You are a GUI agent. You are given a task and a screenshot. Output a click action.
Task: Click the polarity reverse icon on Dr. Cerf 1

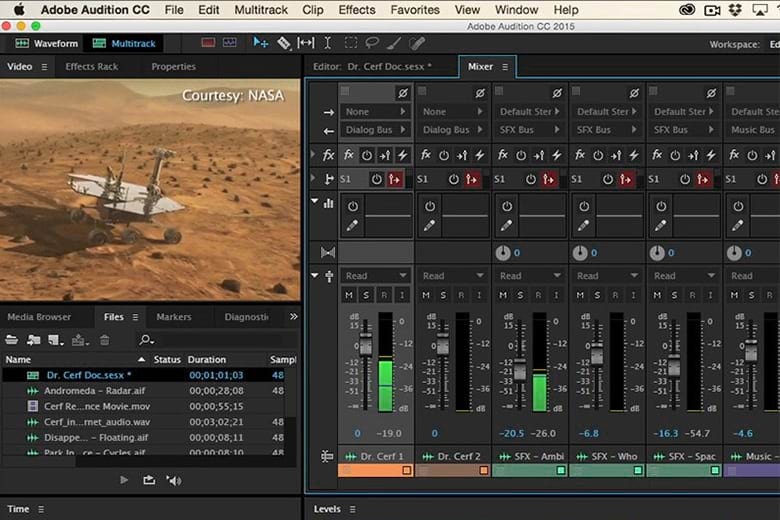(x=402, y=93)
